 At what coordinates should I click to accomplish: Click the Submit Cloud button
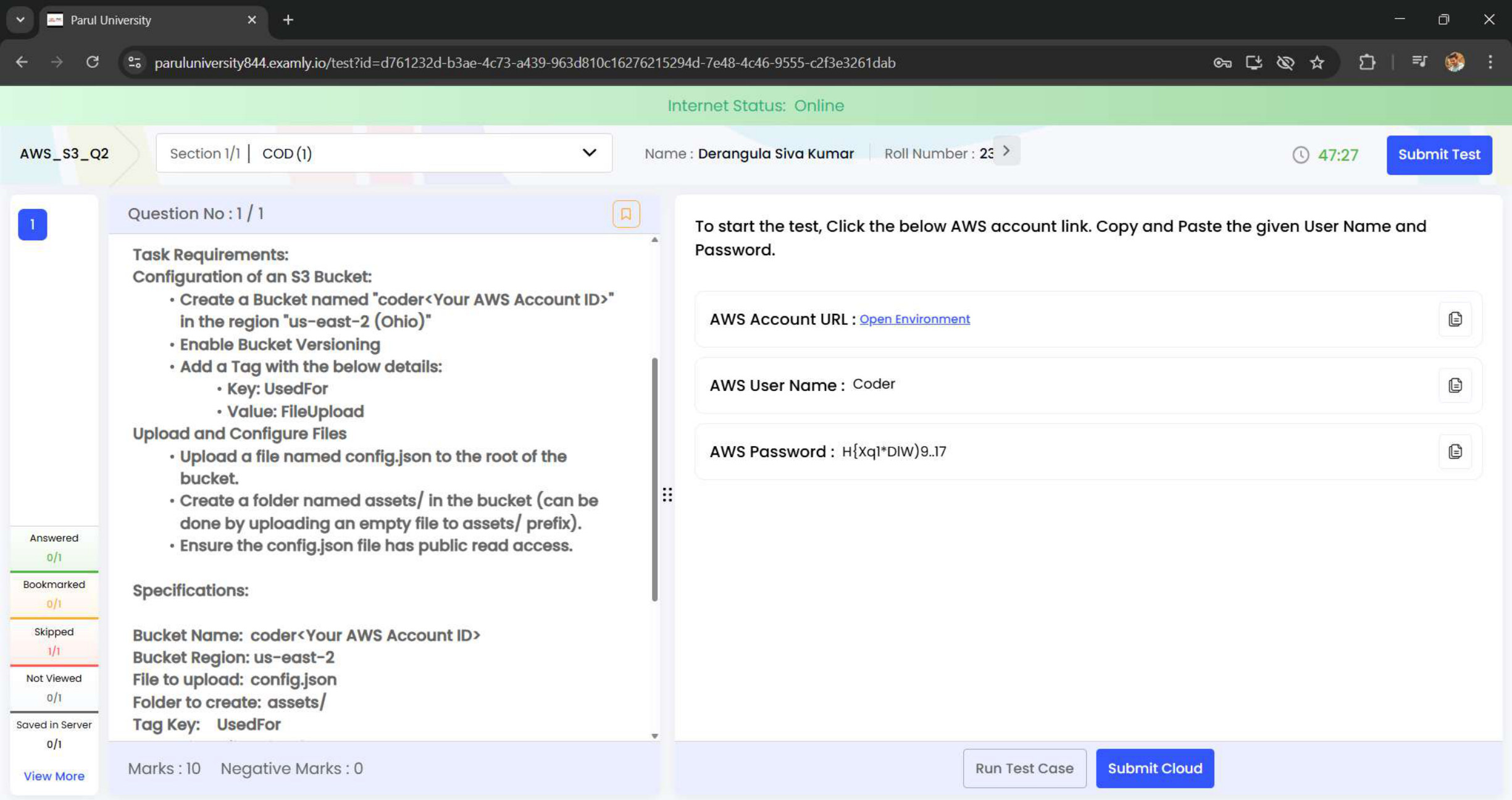[1155, 768]
